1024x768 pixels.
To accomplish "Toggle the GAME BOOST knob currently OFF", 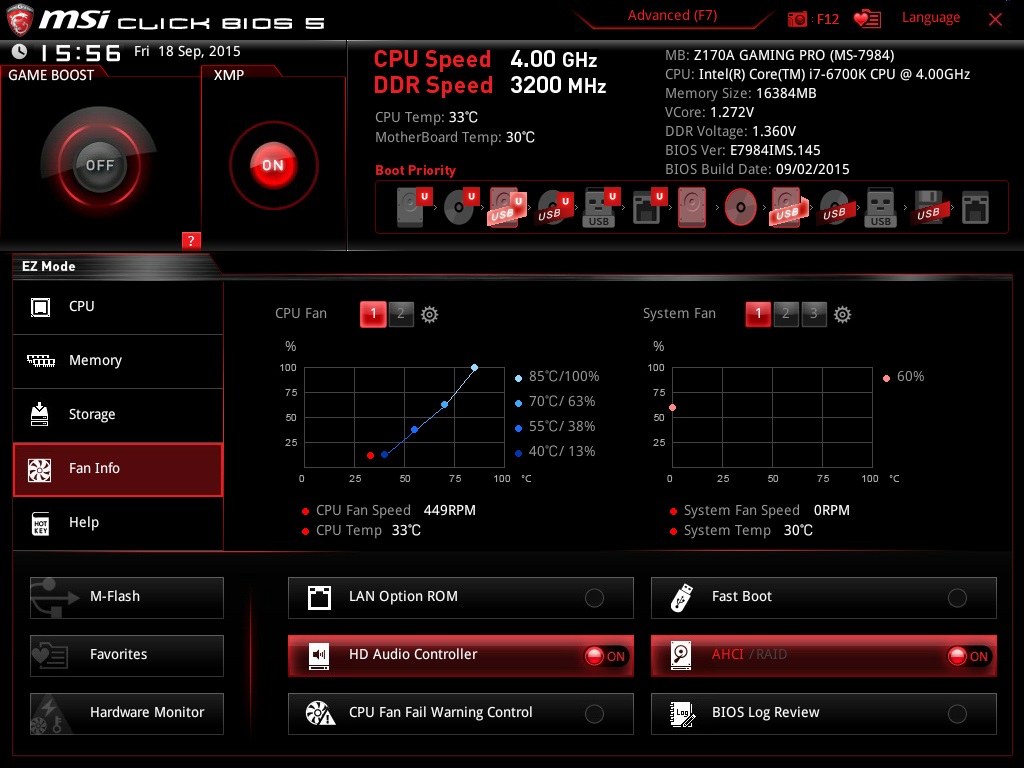I will [99, 165].
